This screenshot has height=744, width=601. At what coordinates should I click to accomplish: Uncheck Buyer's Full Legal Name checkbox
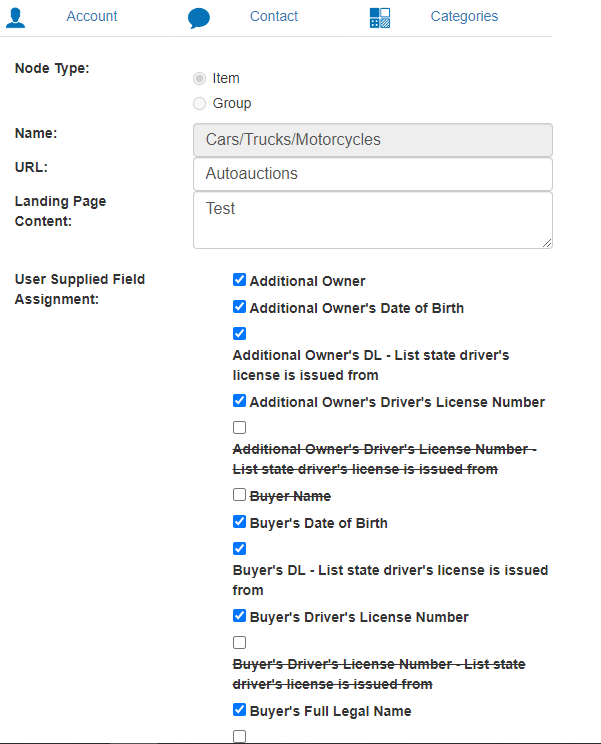239,711
